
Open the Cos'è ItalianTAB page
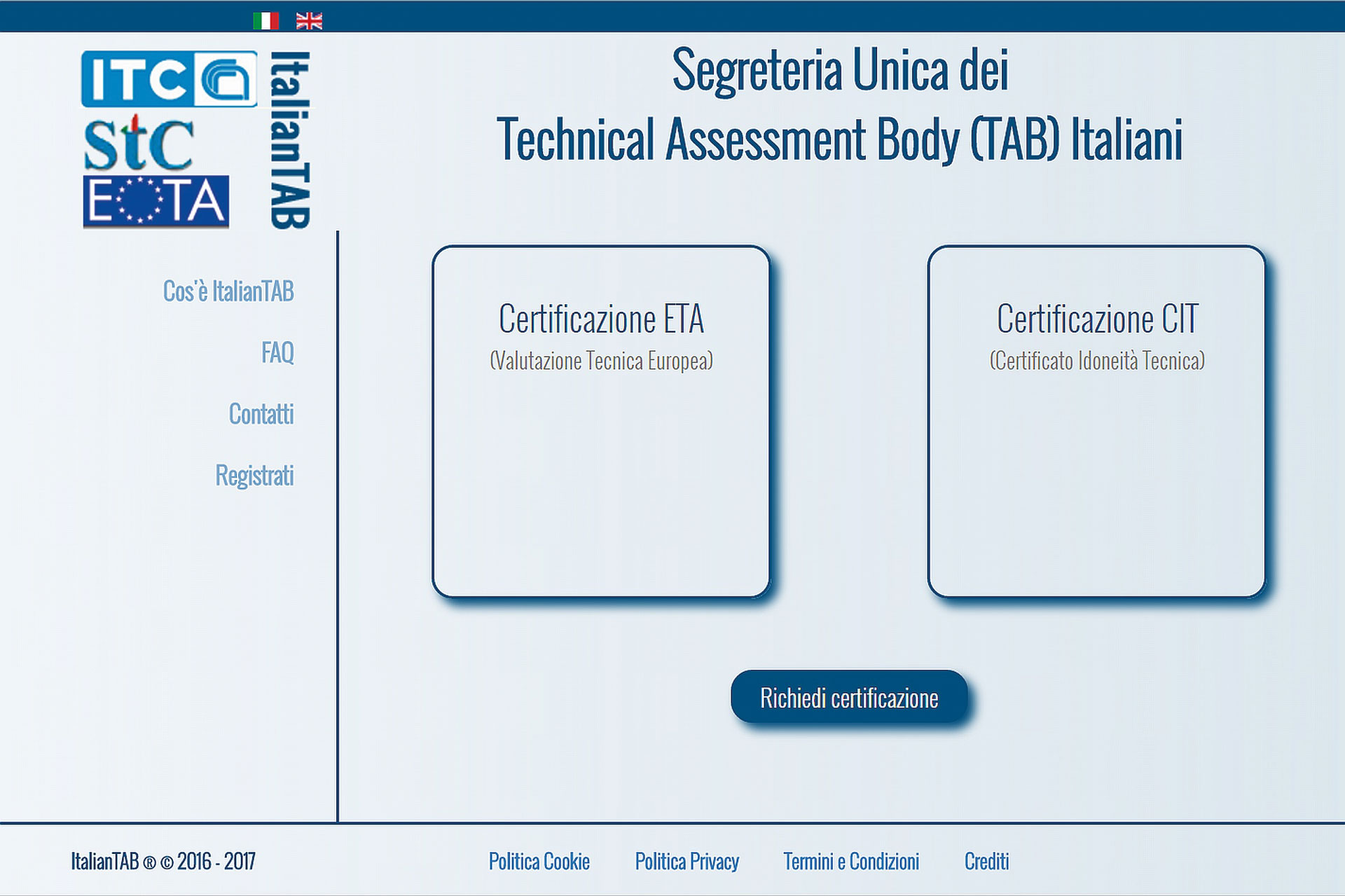coord(228,291)
